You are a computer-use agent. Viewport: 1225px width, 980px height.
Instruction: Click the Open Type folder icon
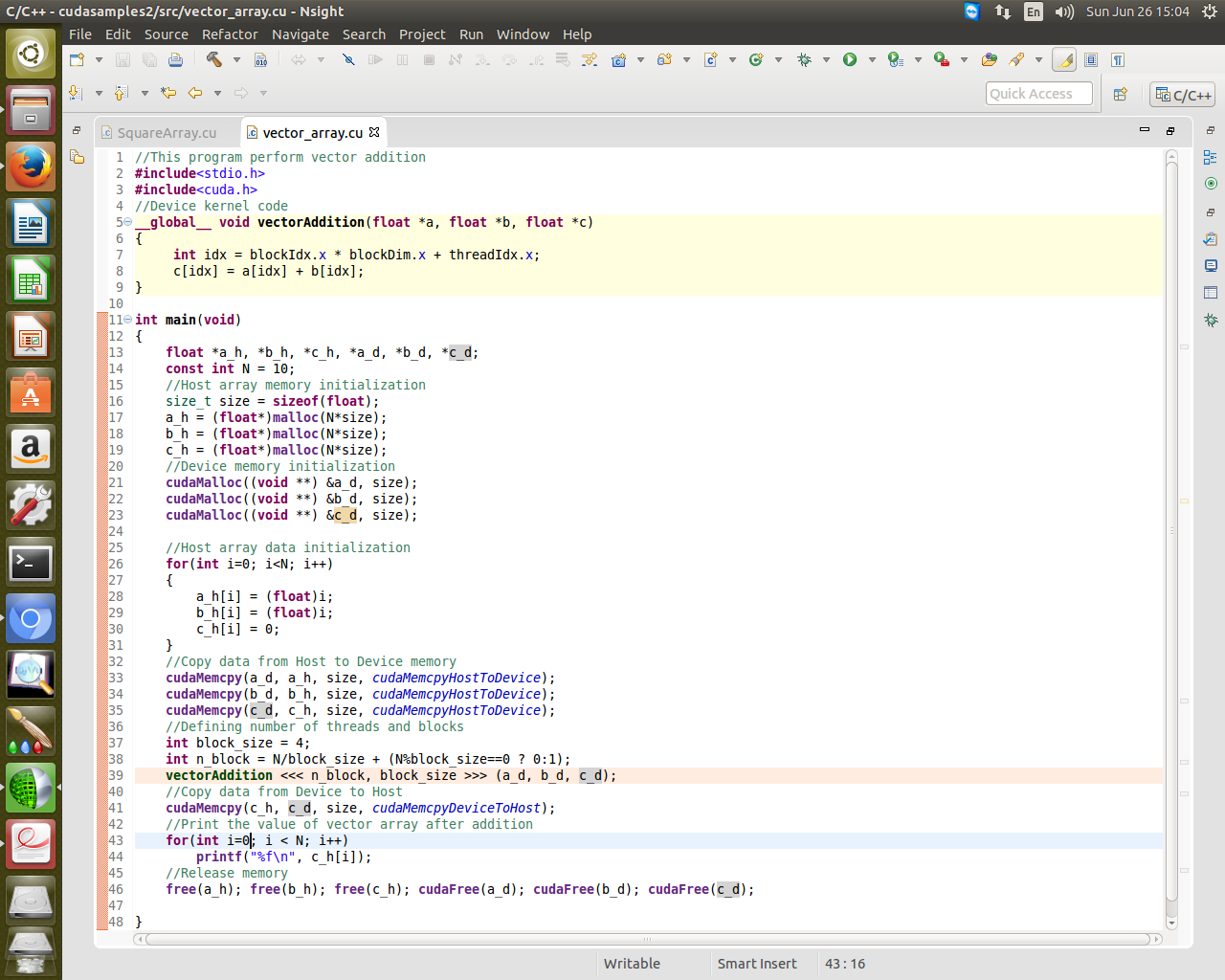click(x=990, y=59)
